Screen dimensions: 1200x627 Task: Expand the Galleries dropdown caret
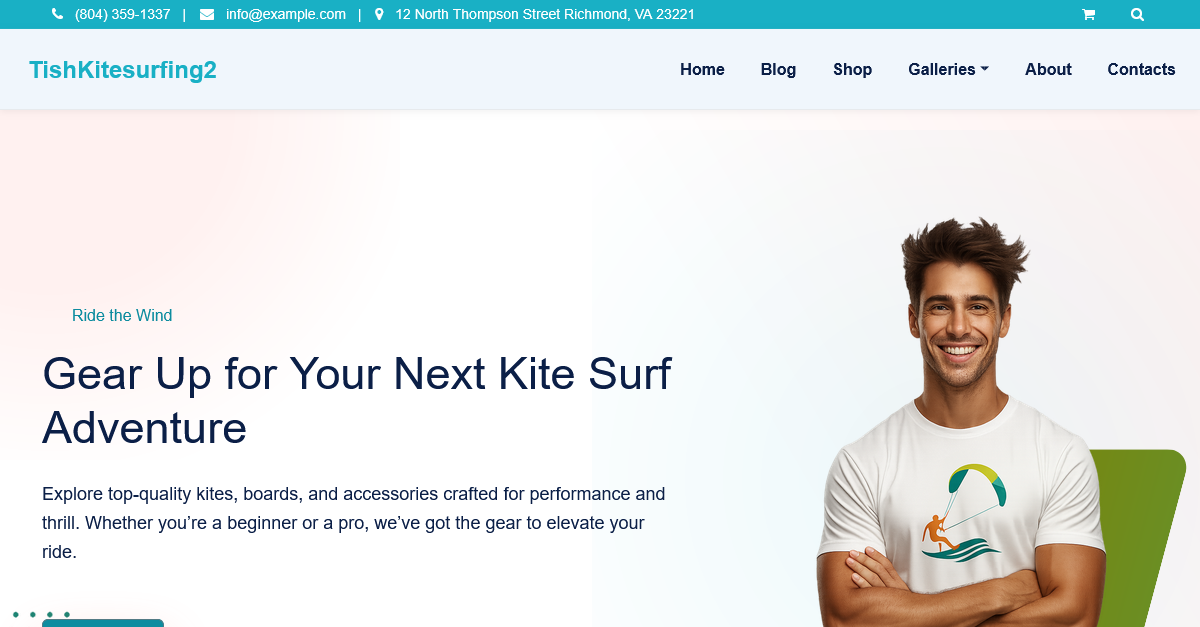pyautogui.click(x=984, y=69)
